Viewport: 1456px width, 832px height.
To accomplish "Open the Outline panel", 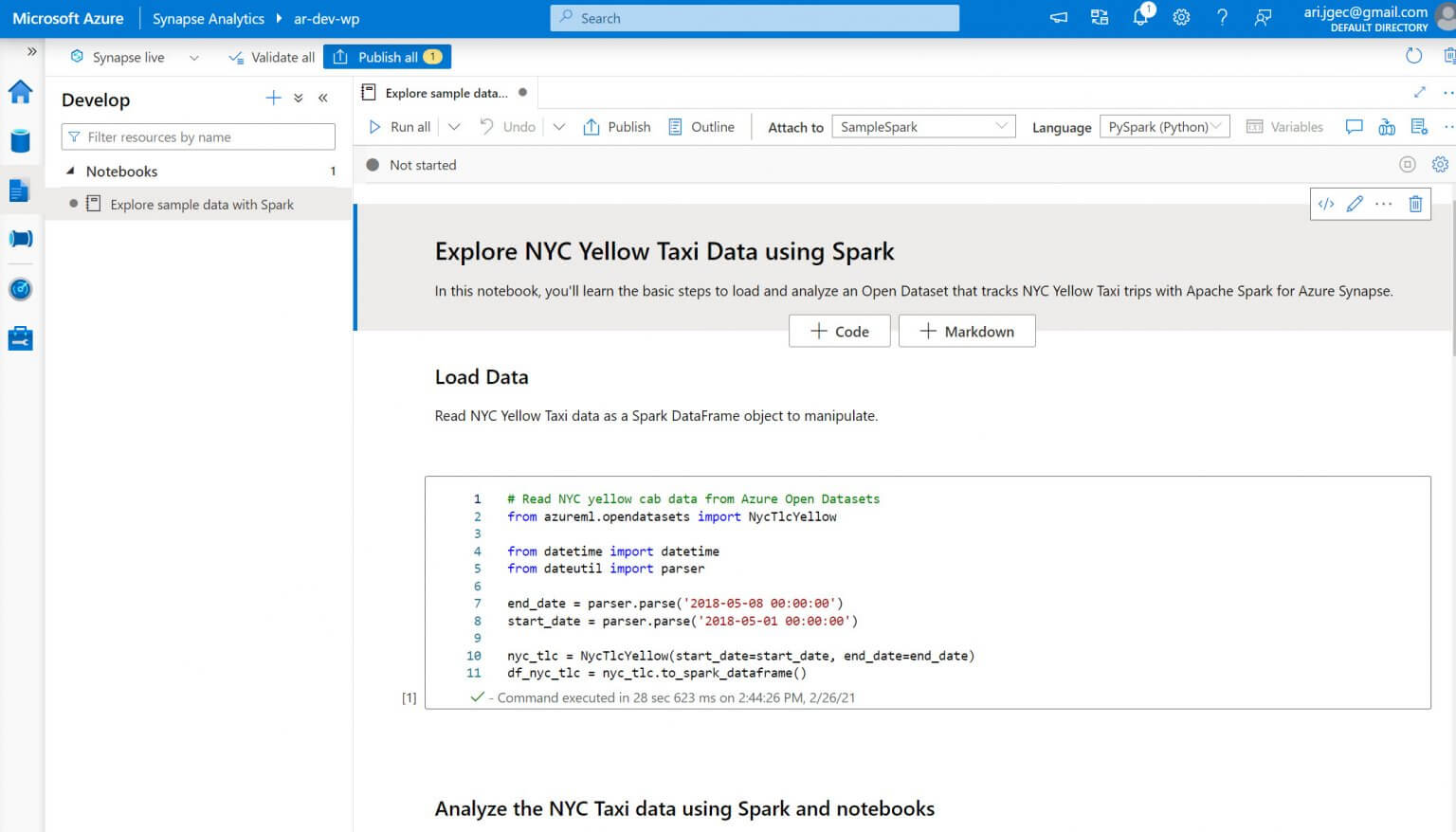I will [702, 126].
